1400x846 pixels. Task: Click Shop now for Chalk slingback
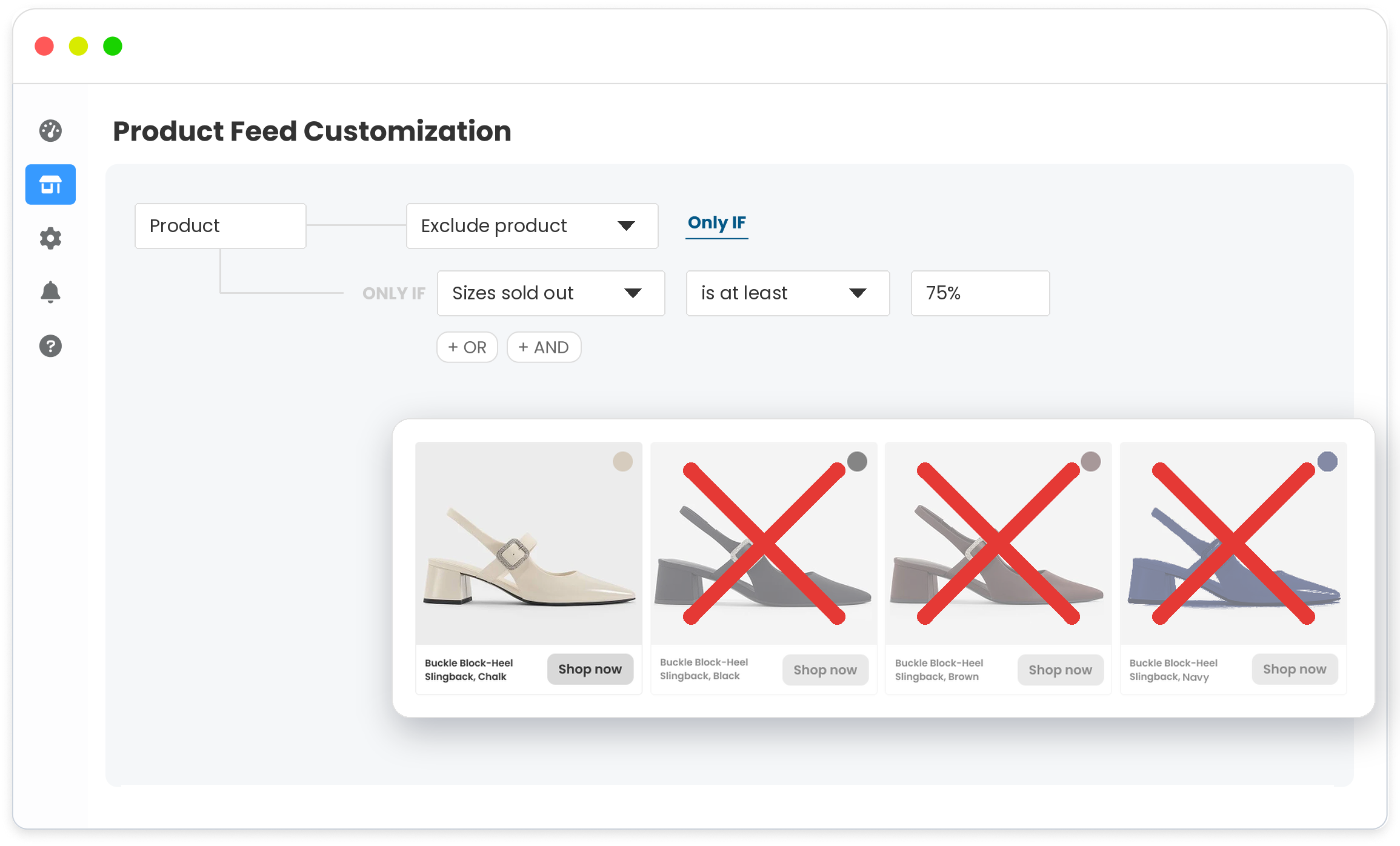(x=590, y=669)
